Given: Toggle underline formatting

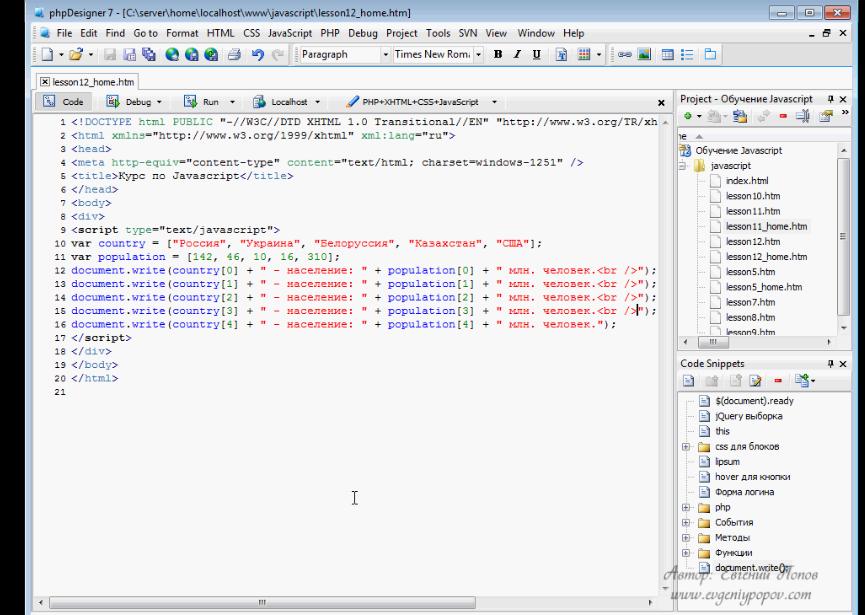Looking at the screenshot, I should [x=536, y=54].
